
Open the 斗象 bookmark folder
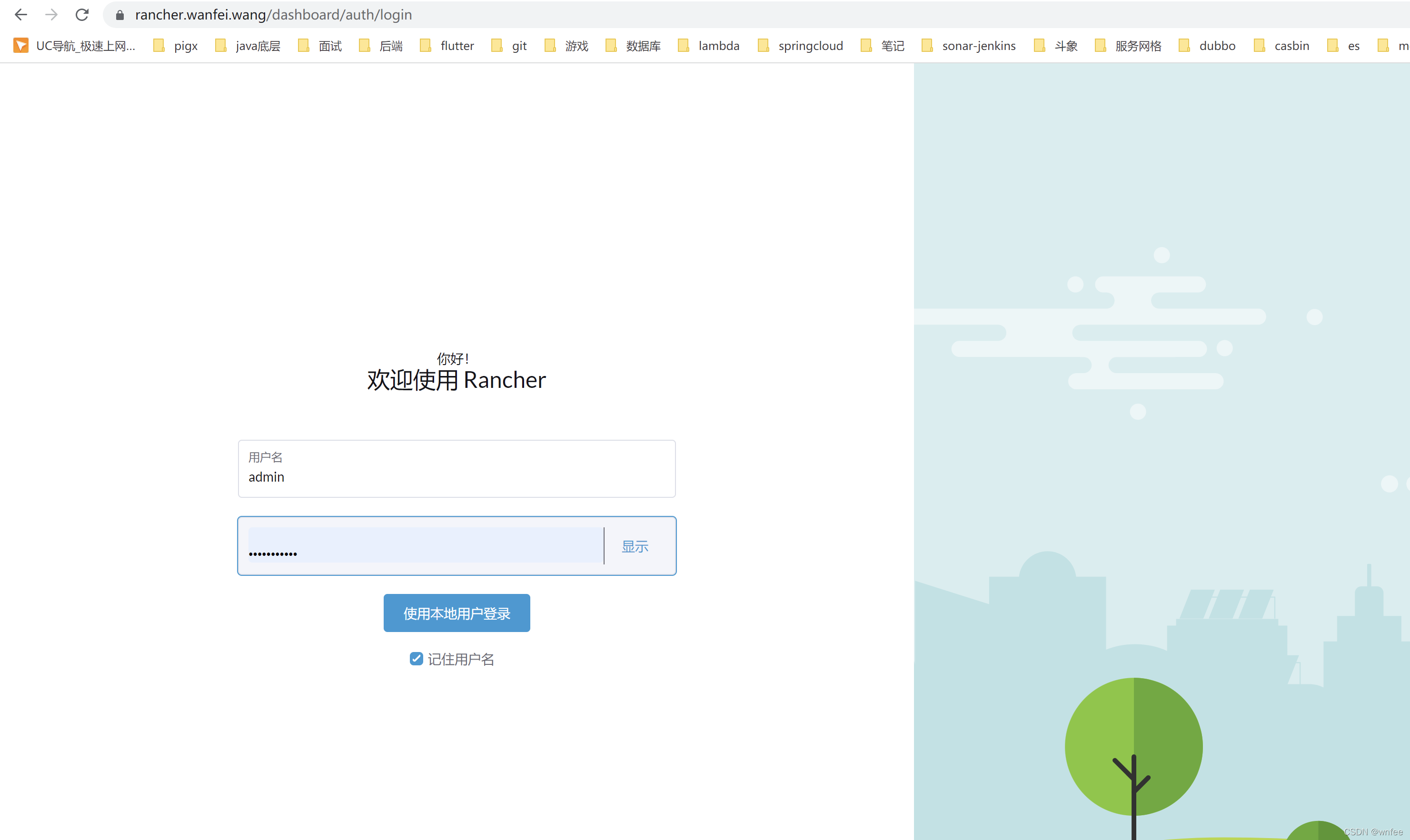[x=1056, y=46]
